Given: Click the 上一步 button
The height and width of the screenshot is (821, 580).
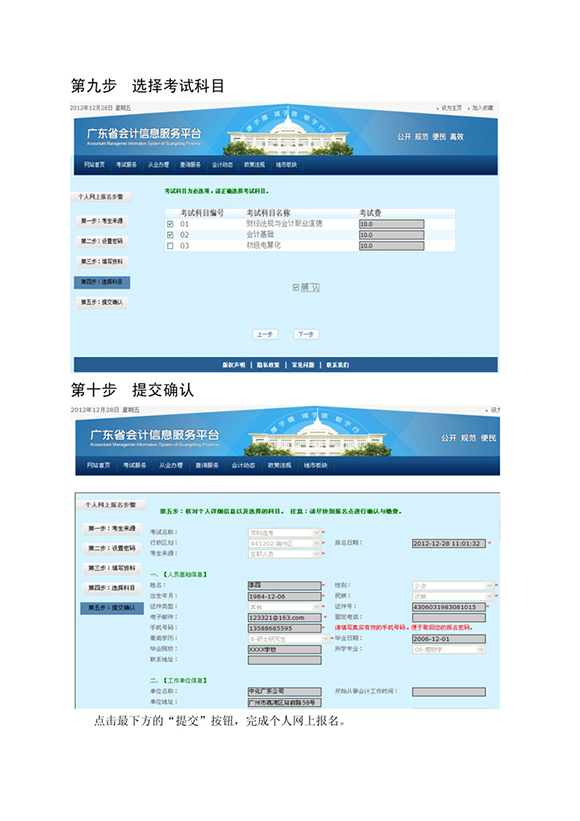Looking at the screenshot, I should [265, 334].
